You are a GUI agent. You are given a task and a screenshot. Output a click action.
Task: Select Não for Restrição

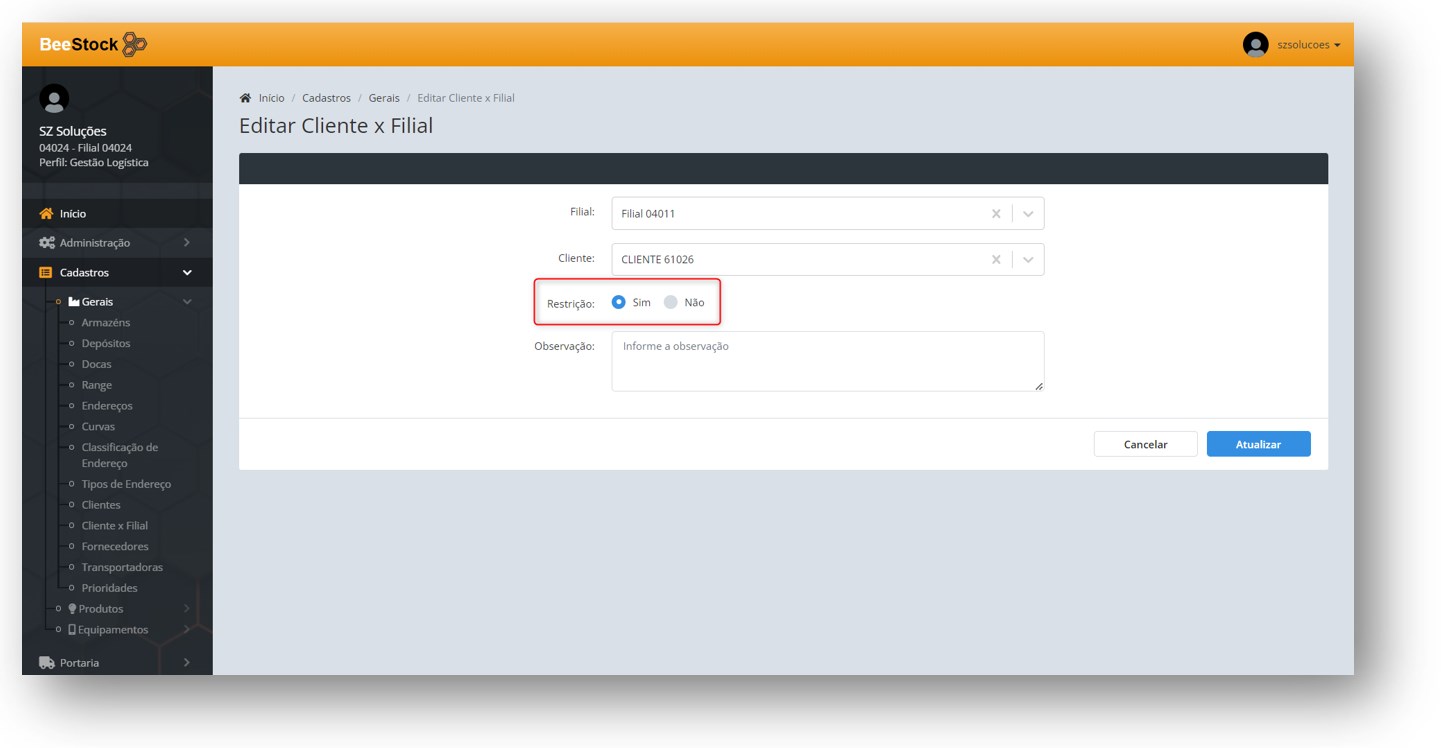coord(671,302)
